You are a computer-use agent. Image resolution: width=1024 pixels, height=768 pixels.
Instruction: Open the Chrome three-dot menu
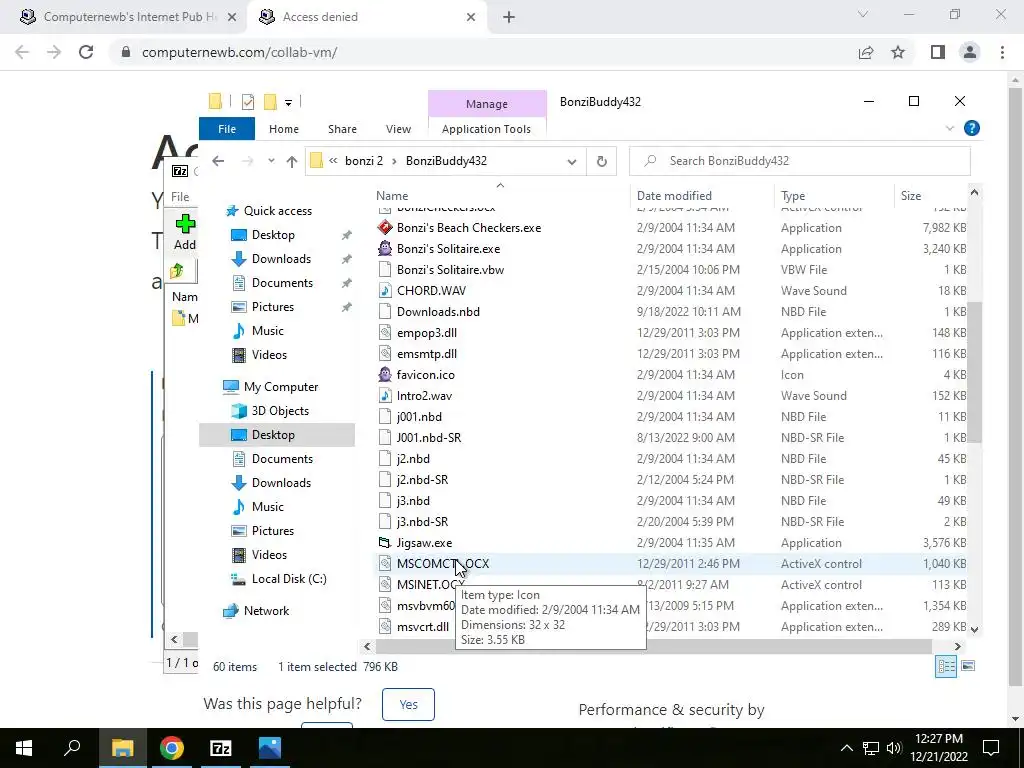click(1002, 52)
